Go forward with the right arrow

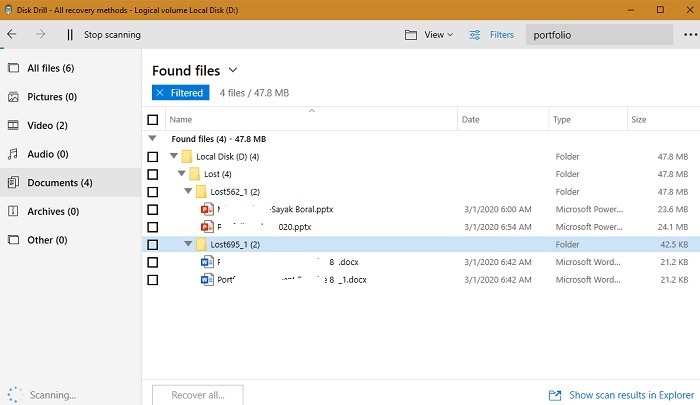(x=41, y=34)
